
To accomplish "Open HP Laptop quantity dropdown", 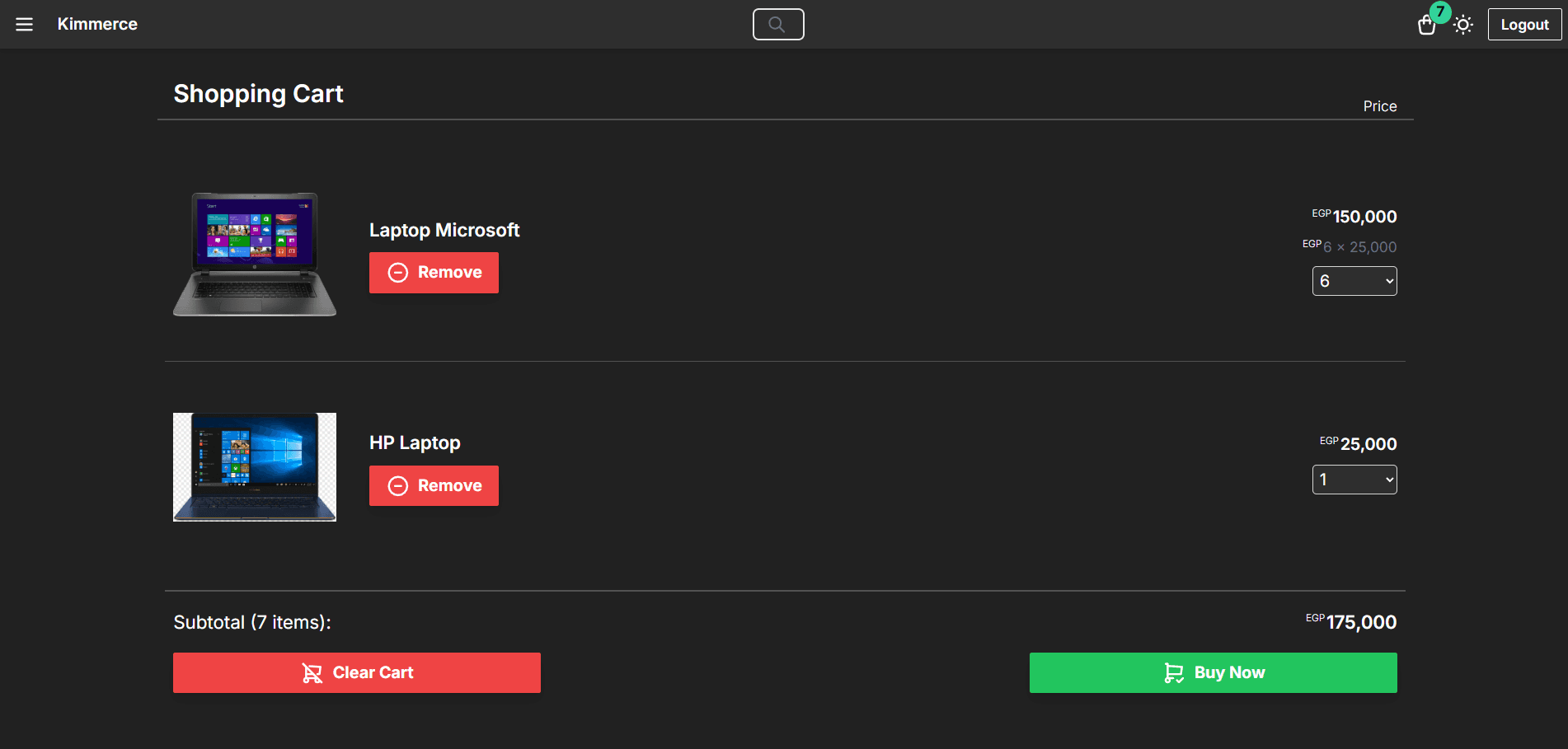I will click(1354, 480).
